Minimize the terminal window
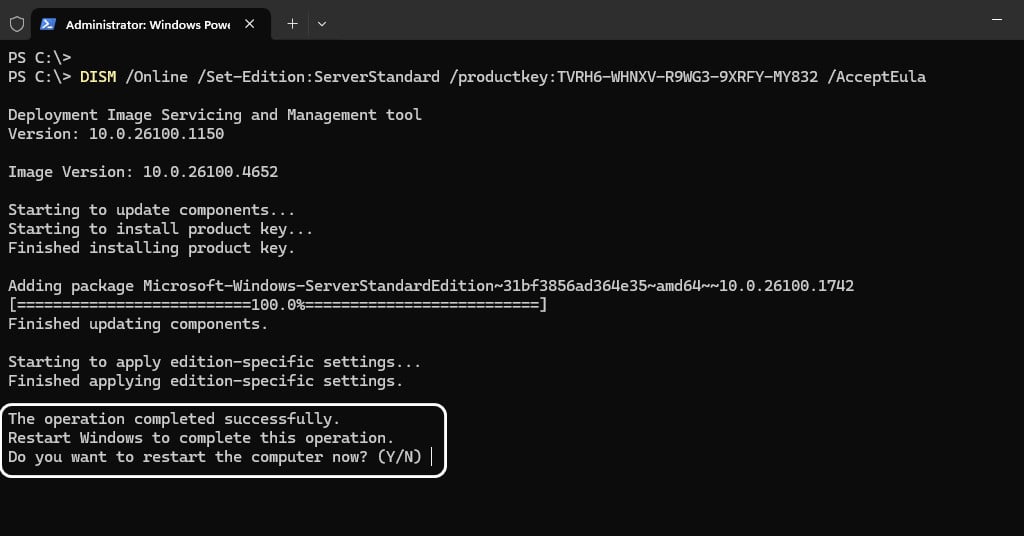This screenshot has height=536, width=1024. pyautogui.click(x=997, y=20)
